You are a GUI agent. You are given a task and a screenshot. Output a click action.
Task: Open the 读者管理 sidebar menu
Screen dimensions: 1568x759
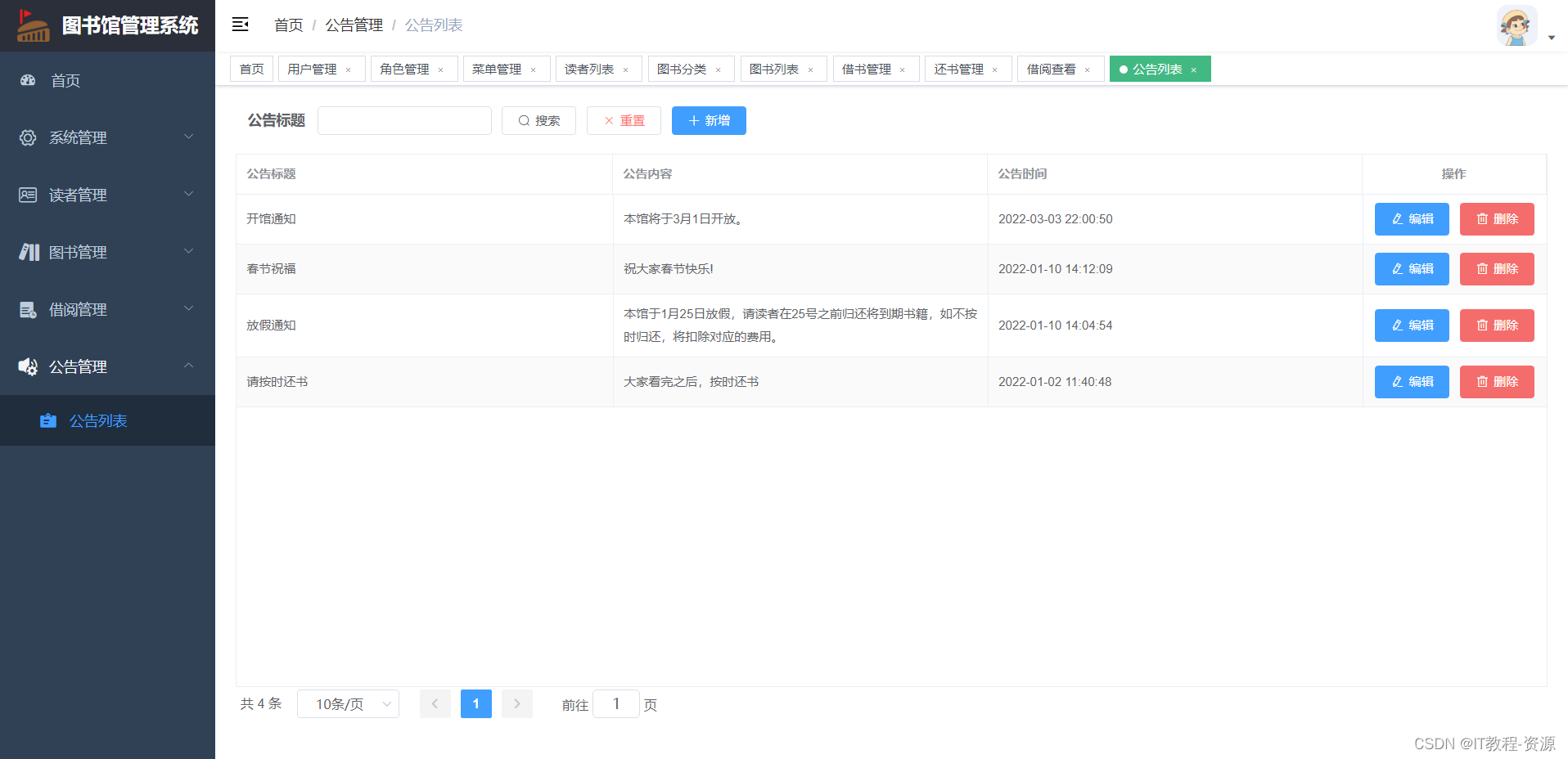tap(107, 195)
